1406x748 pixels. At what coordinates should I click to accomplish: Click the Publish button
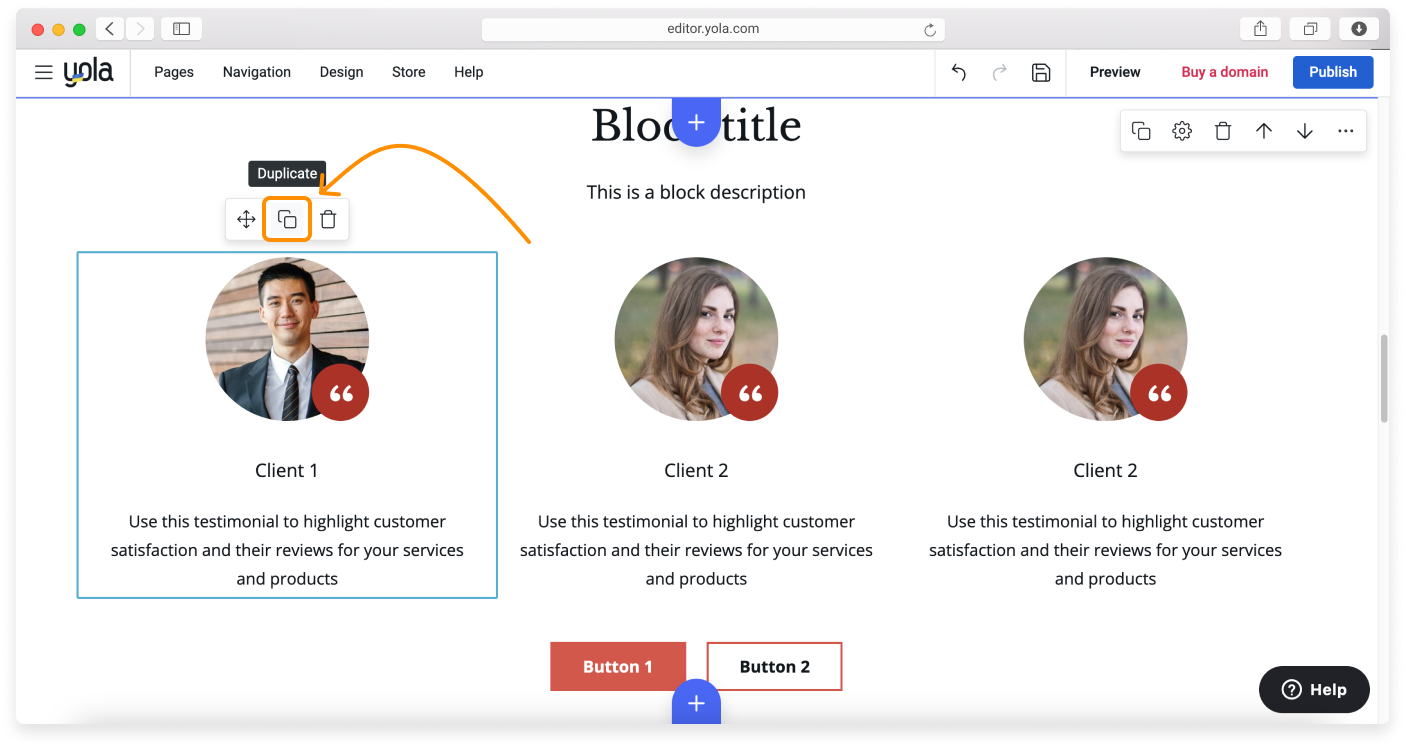tap(1332, 72)
